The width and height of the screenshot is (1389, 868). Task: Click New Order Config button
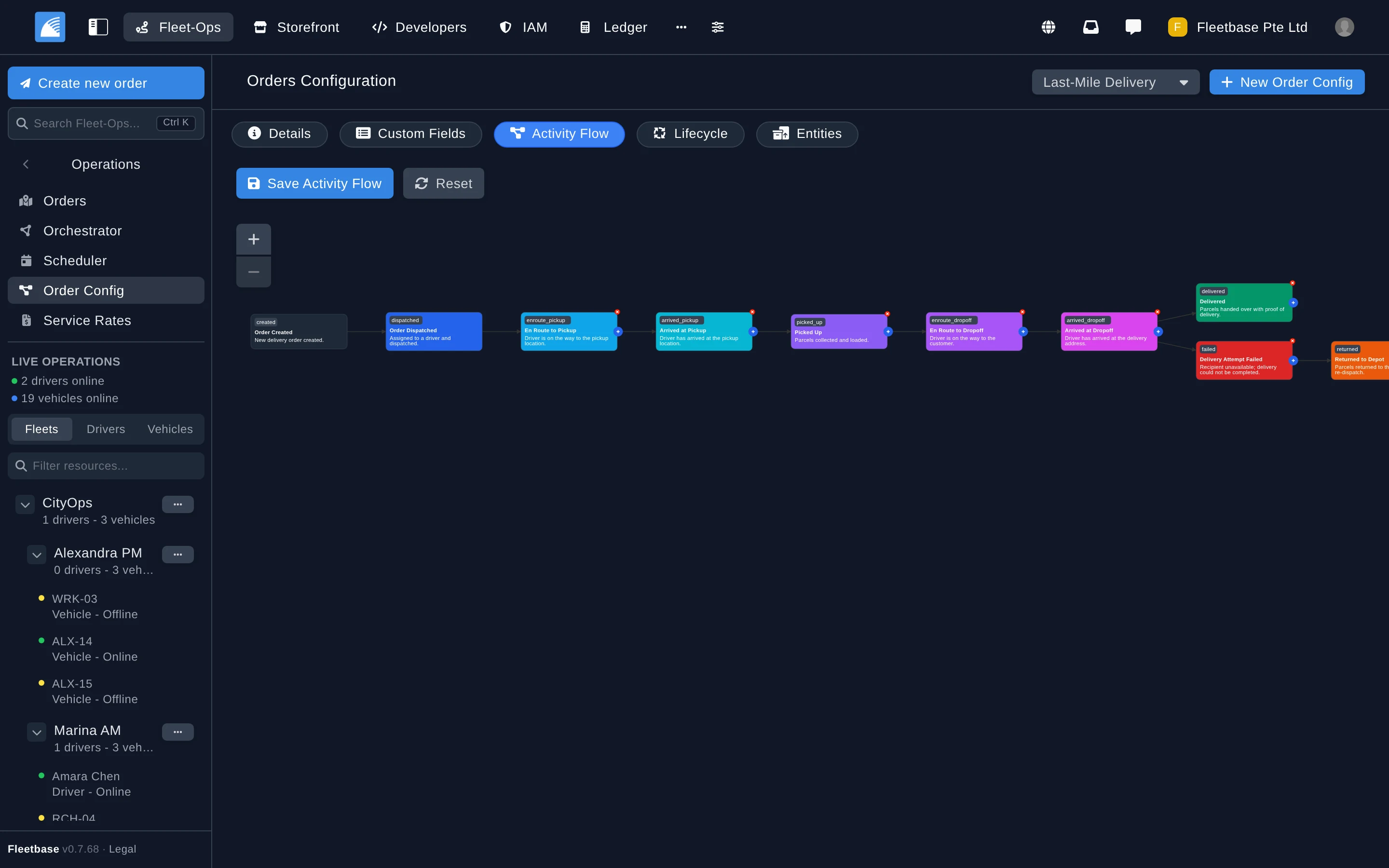pos(1287,82)
